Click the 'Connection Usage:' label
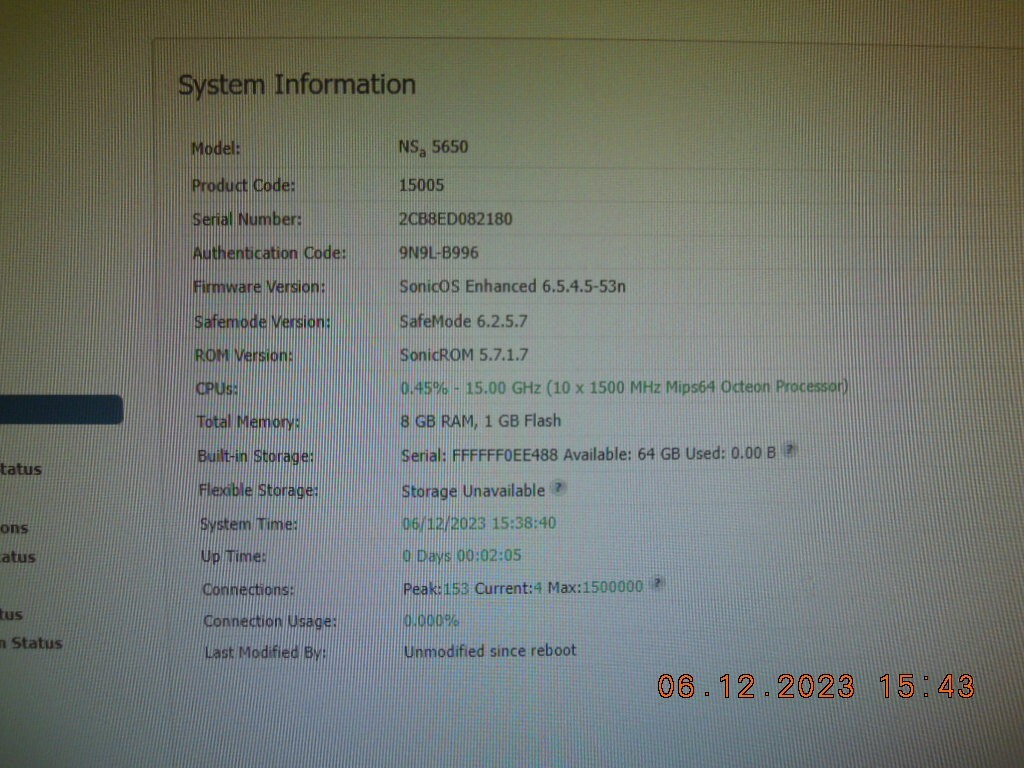Image resolution: width=1024 pixels, height=768 pixels. 270,621
